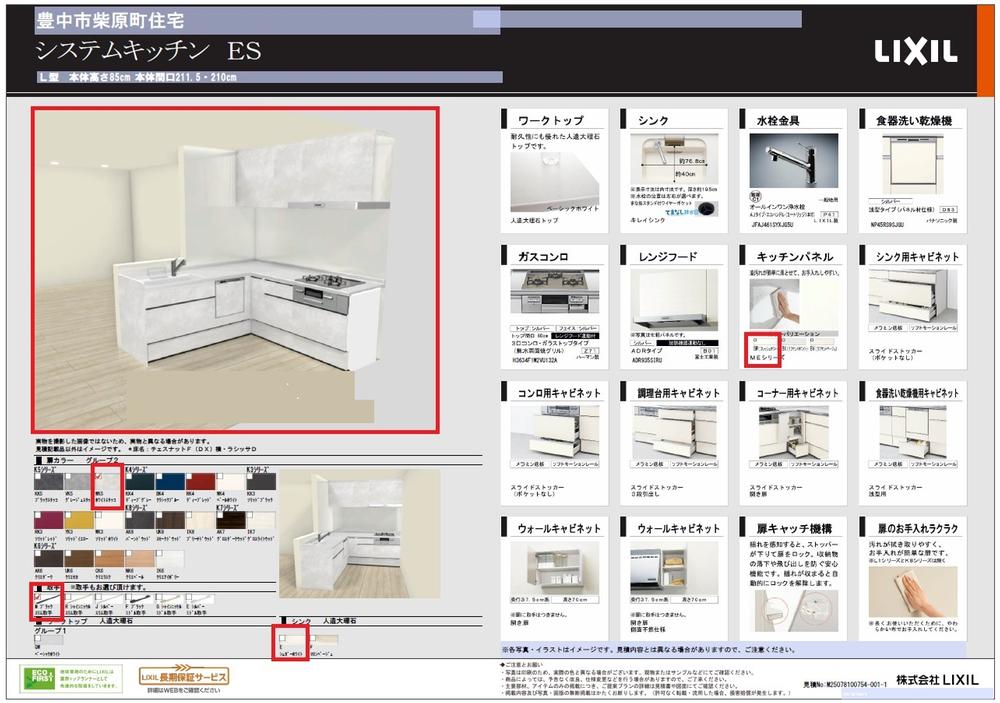Click the large L-shaped kitchen rendering
This screenshot has height=703, width=1000.
click(x=235, y=269)
